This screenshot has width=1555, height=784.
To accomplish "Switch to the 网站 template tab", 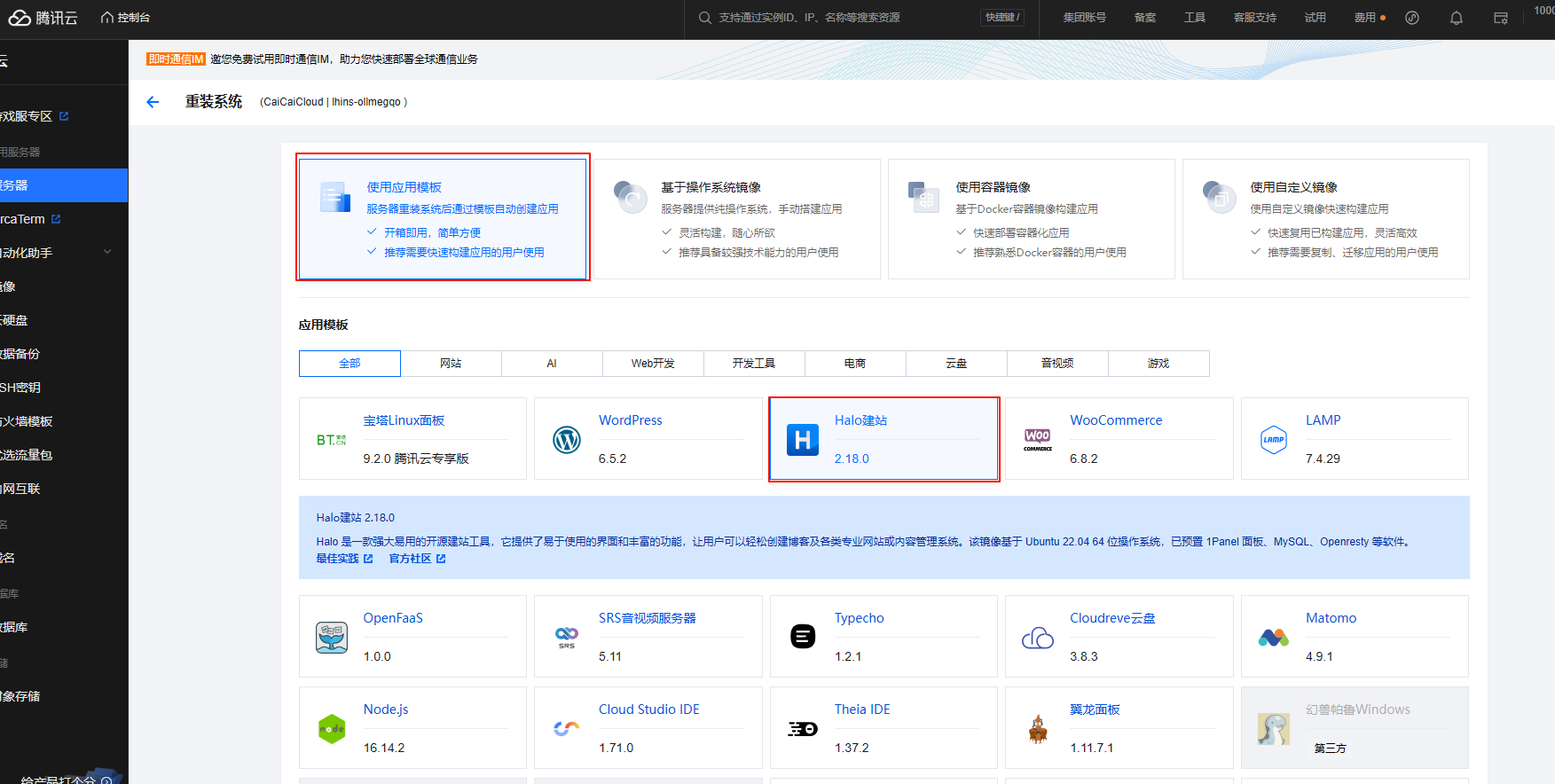I will (x=451, y=364).
